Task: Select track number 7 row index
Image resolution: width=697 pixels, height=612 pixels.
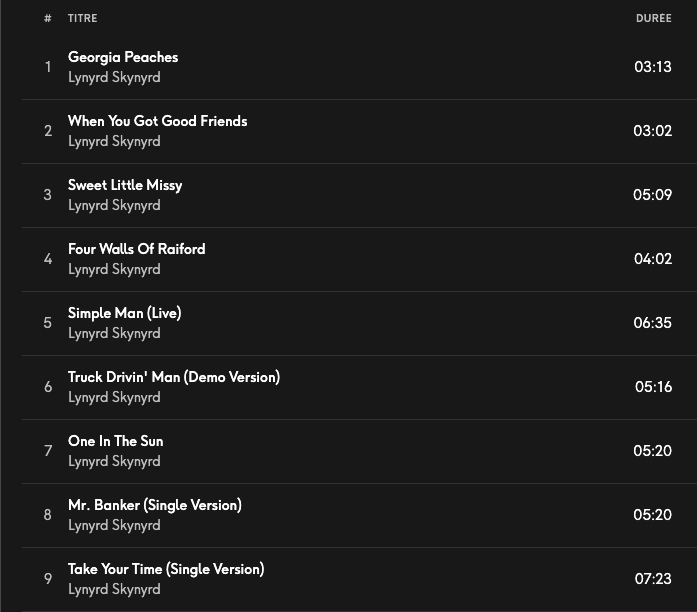Action: (48, 451)
